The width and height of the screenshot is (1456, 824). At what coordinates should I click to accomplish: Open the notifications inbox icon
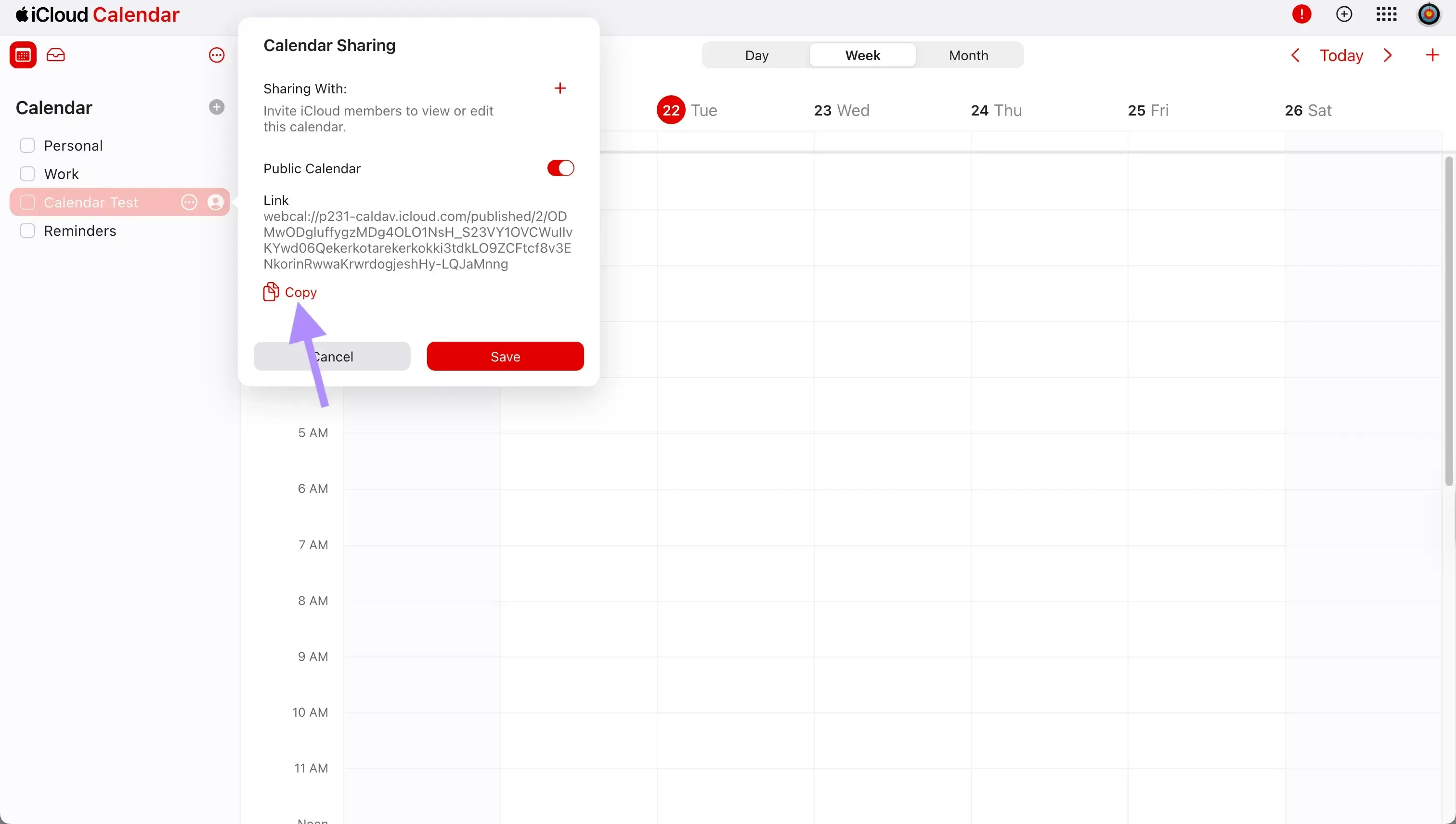pos(56,55)
